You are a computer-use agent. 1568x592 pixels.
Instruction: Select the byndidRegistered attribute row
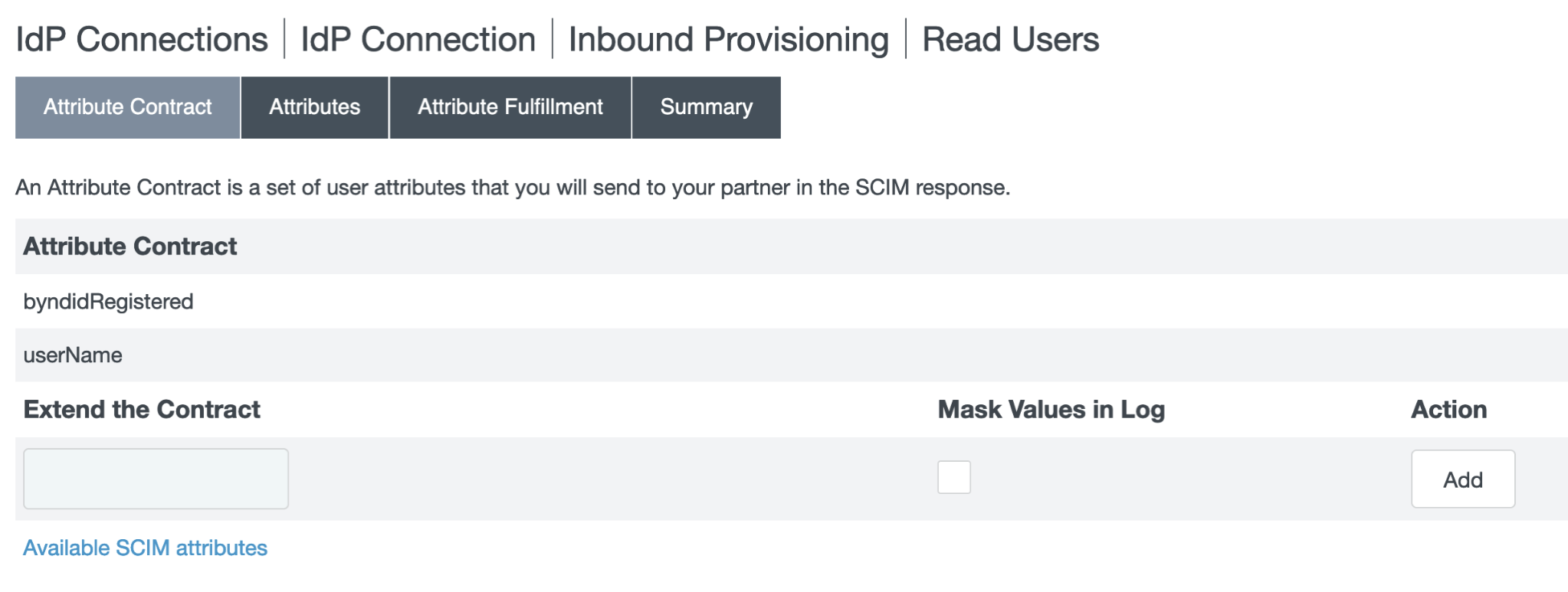tap(108, 302)
